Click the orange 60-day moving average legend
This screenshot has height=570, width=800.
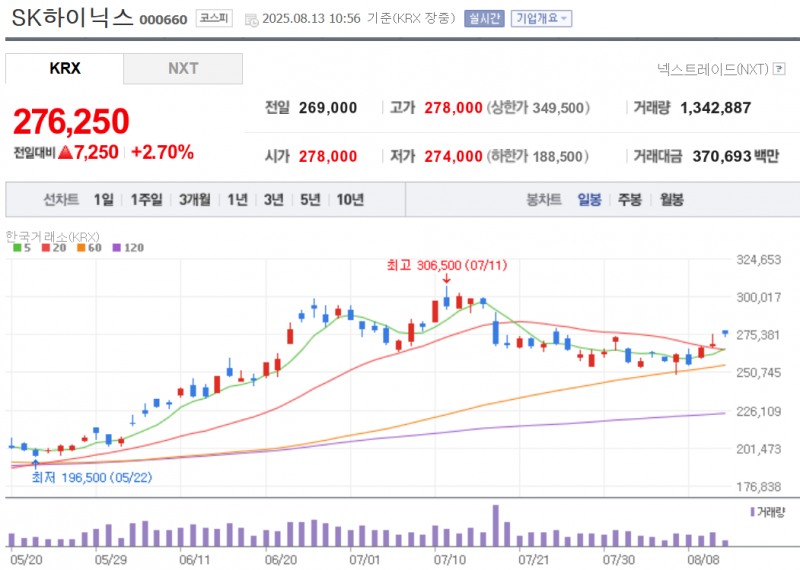point(89,248)
